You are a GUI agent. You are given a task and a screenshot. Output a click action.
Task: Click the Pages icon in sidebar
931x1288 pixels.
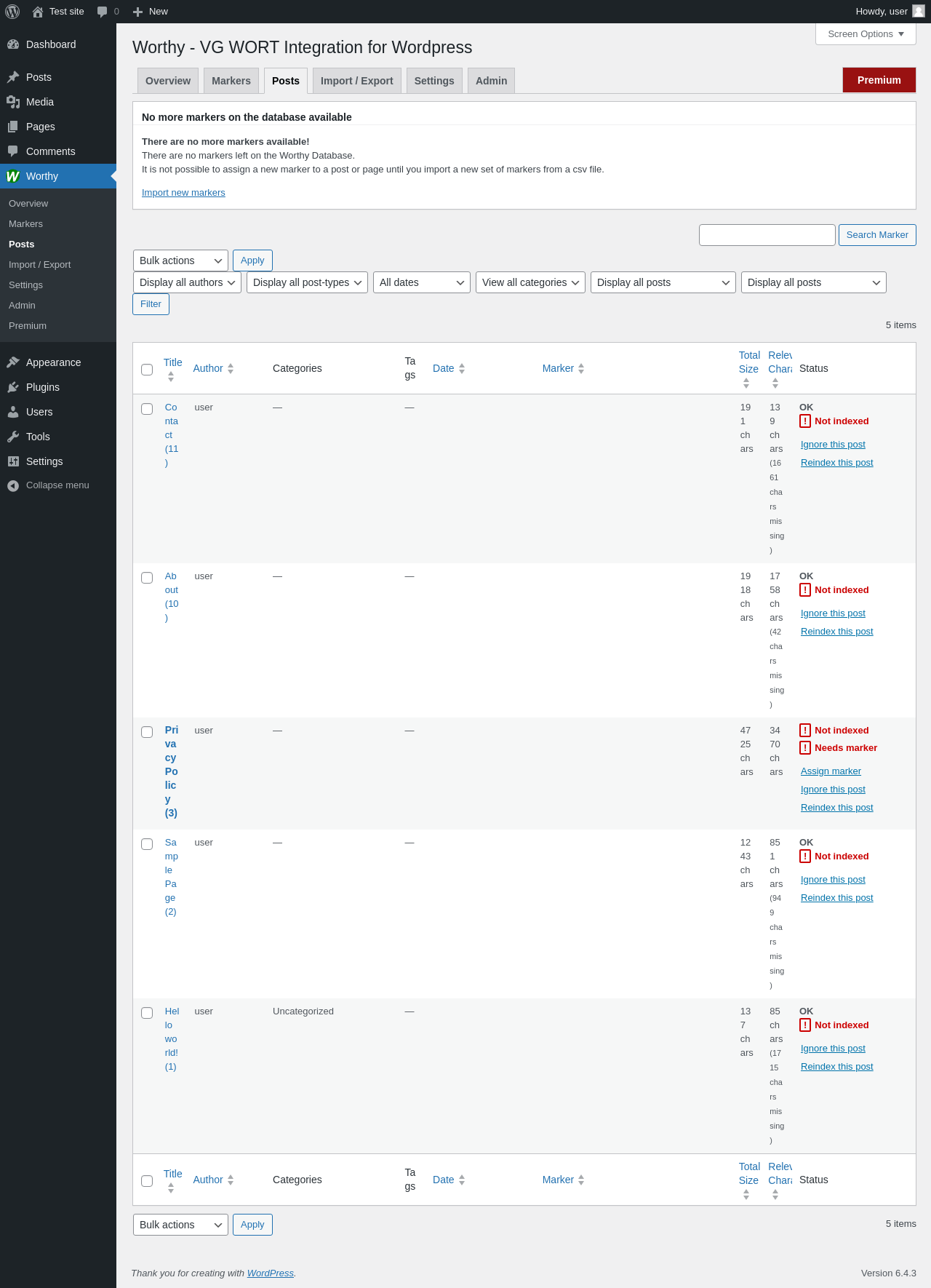tap(13, 127)
